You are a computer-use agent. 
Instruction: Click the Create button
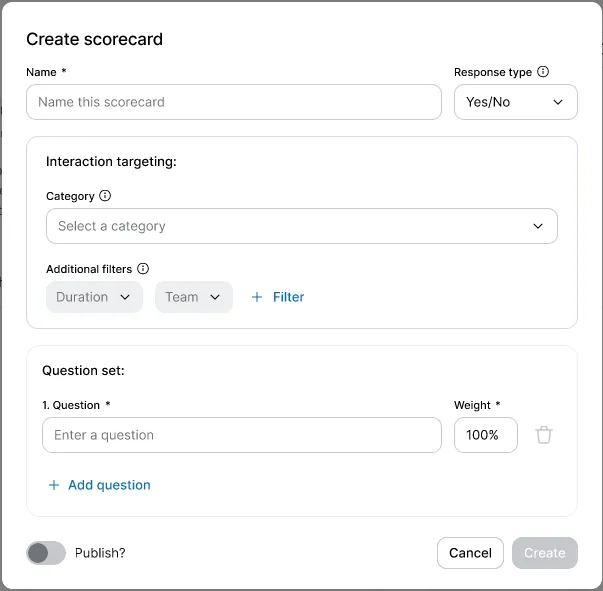coord(544,553)
